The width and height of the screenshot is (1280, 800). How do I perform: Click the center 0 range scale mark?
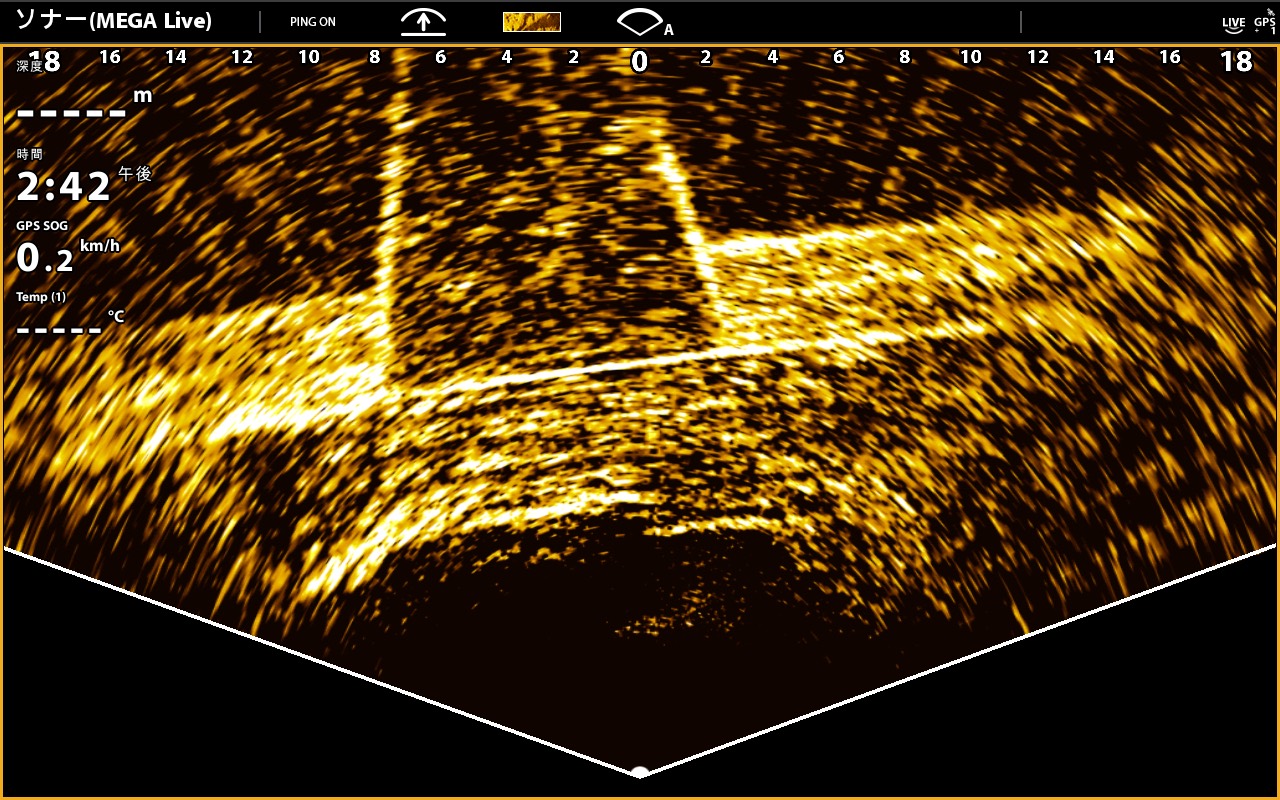coord(639,62)
